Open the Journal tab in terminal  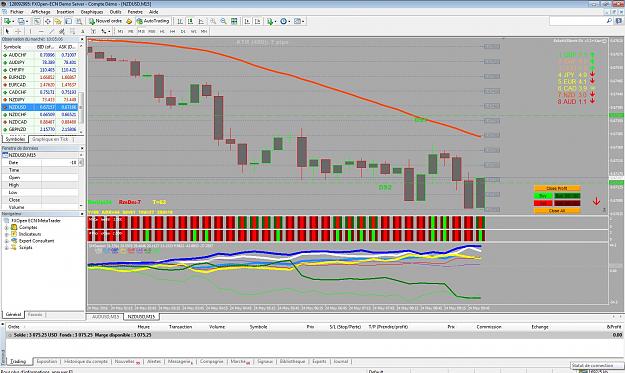(x=340, y=361)
